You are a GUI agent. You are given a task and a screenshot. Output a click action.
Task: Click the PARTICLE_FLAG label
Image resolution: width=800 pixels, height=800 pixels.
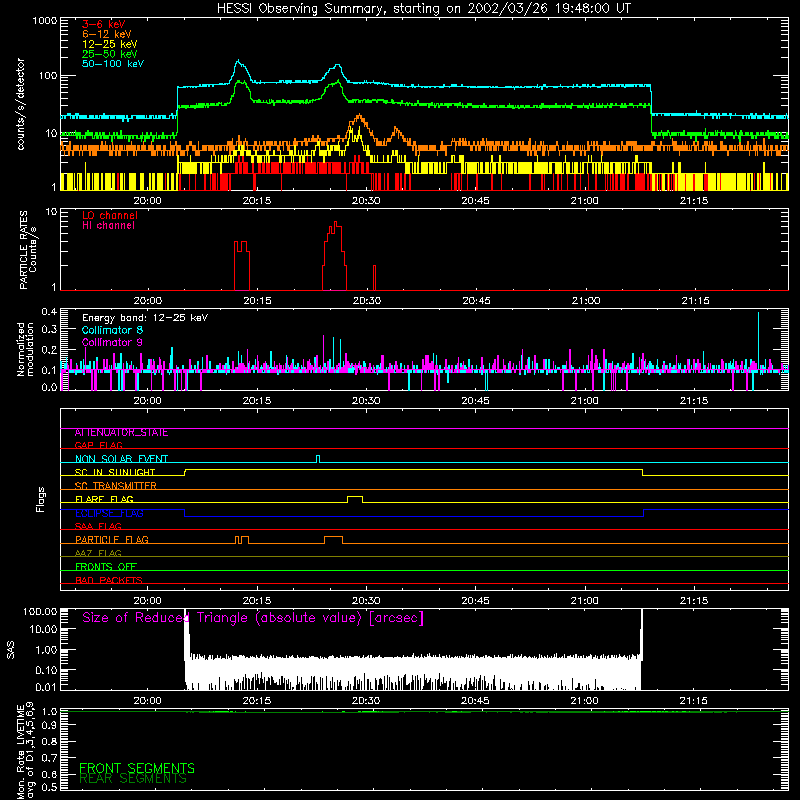tap(112, 539)
